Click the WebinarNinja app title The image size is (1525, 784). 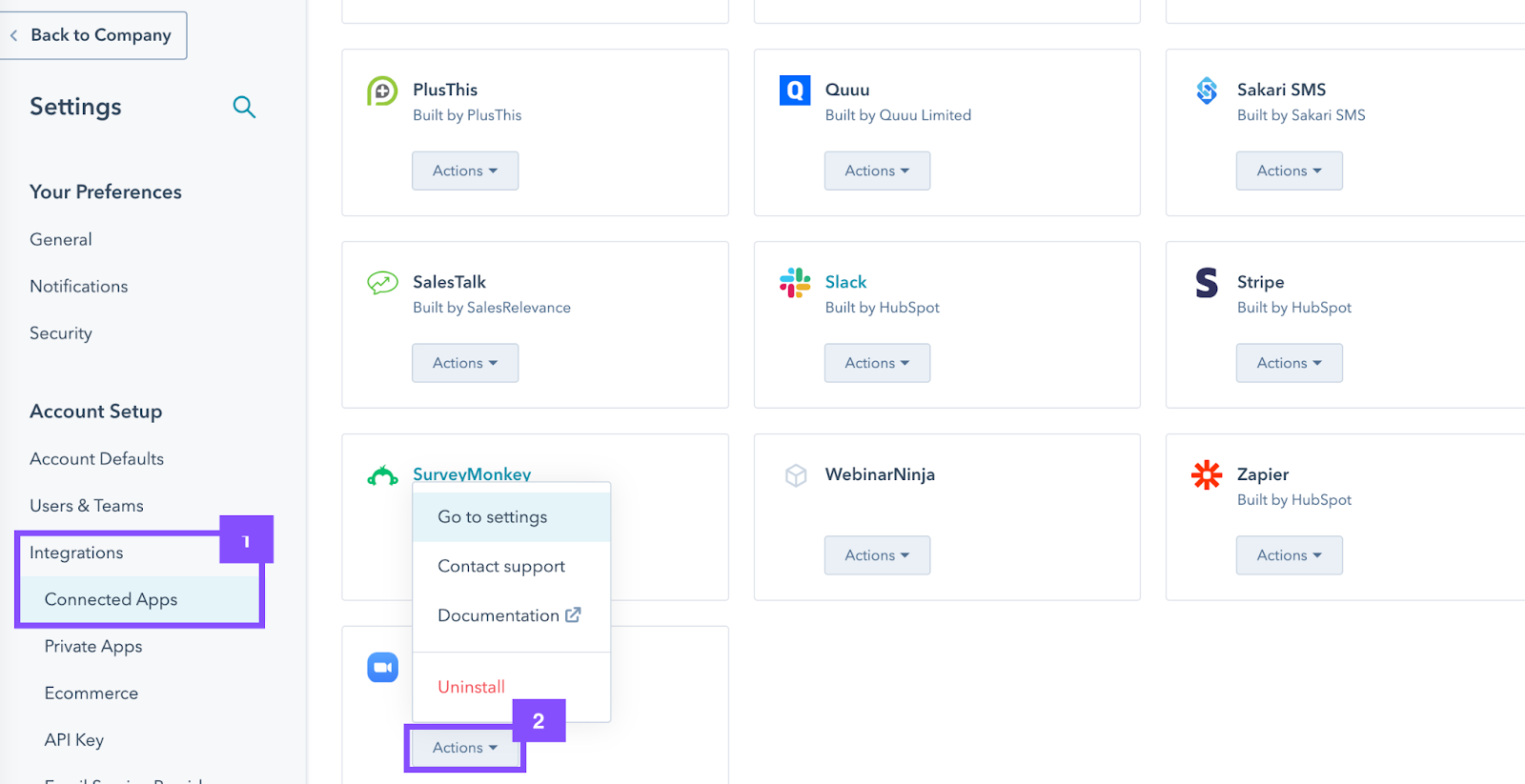click(x=880, y=474)
